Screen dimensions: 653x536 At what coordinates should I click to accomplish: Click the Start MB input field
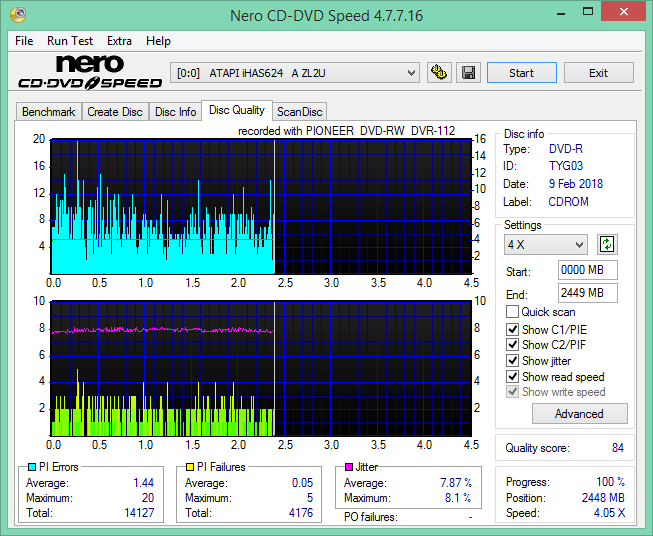pyautogui.click(x=588, y=270)
